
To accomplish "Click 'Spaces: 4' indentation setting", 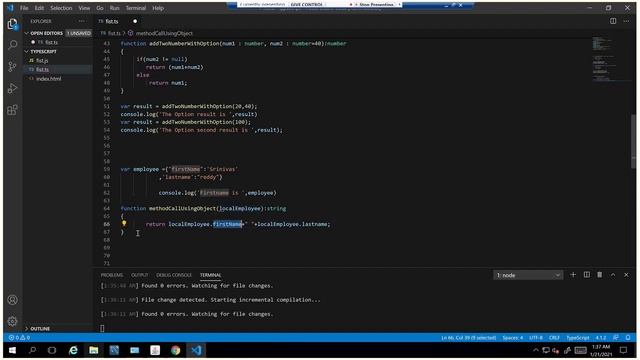I will [x=513, y=338].
